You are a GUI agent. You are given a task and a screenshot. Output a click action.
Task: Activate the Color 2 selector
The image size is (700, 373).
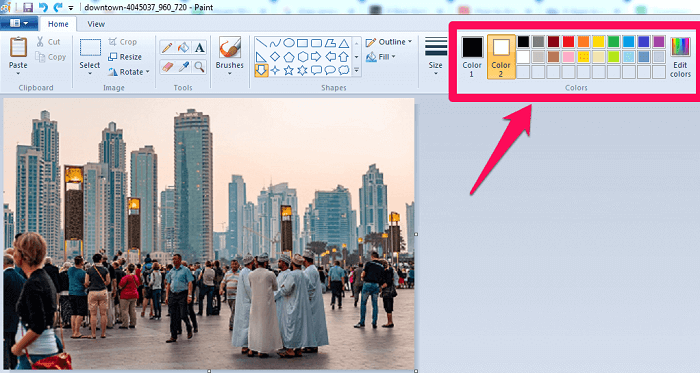point(501,57)
